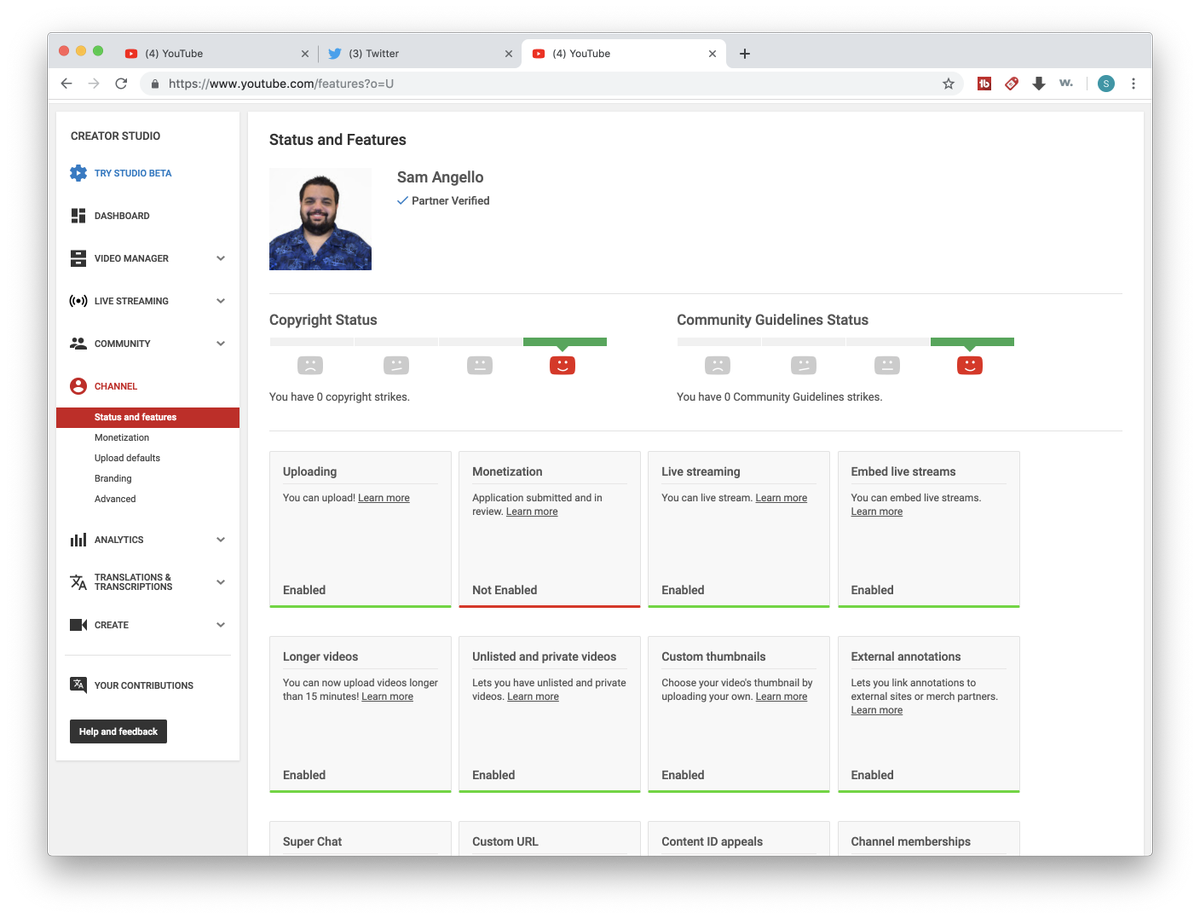The image size is (1200, 919).
Task: Click the Channel memberships card heading
Action: [911, 842]
